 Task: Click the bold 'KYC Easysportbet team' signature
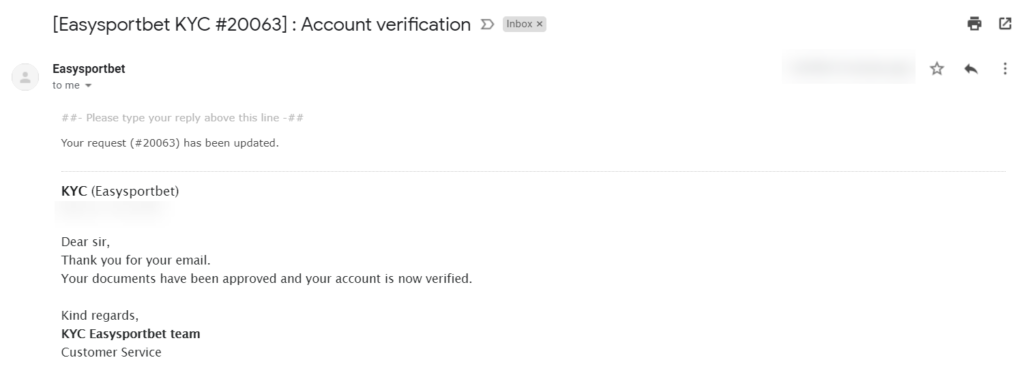(131, 334)
